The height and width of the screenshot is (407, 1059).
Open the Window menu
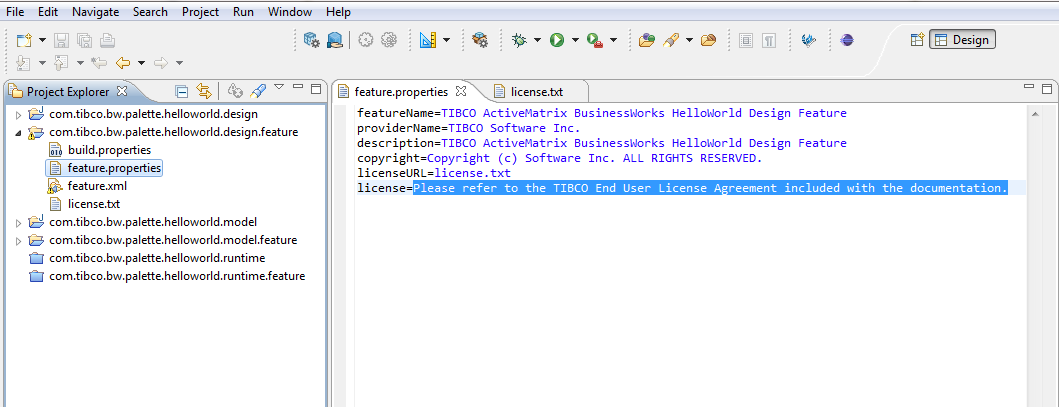(x=290, y=12)
